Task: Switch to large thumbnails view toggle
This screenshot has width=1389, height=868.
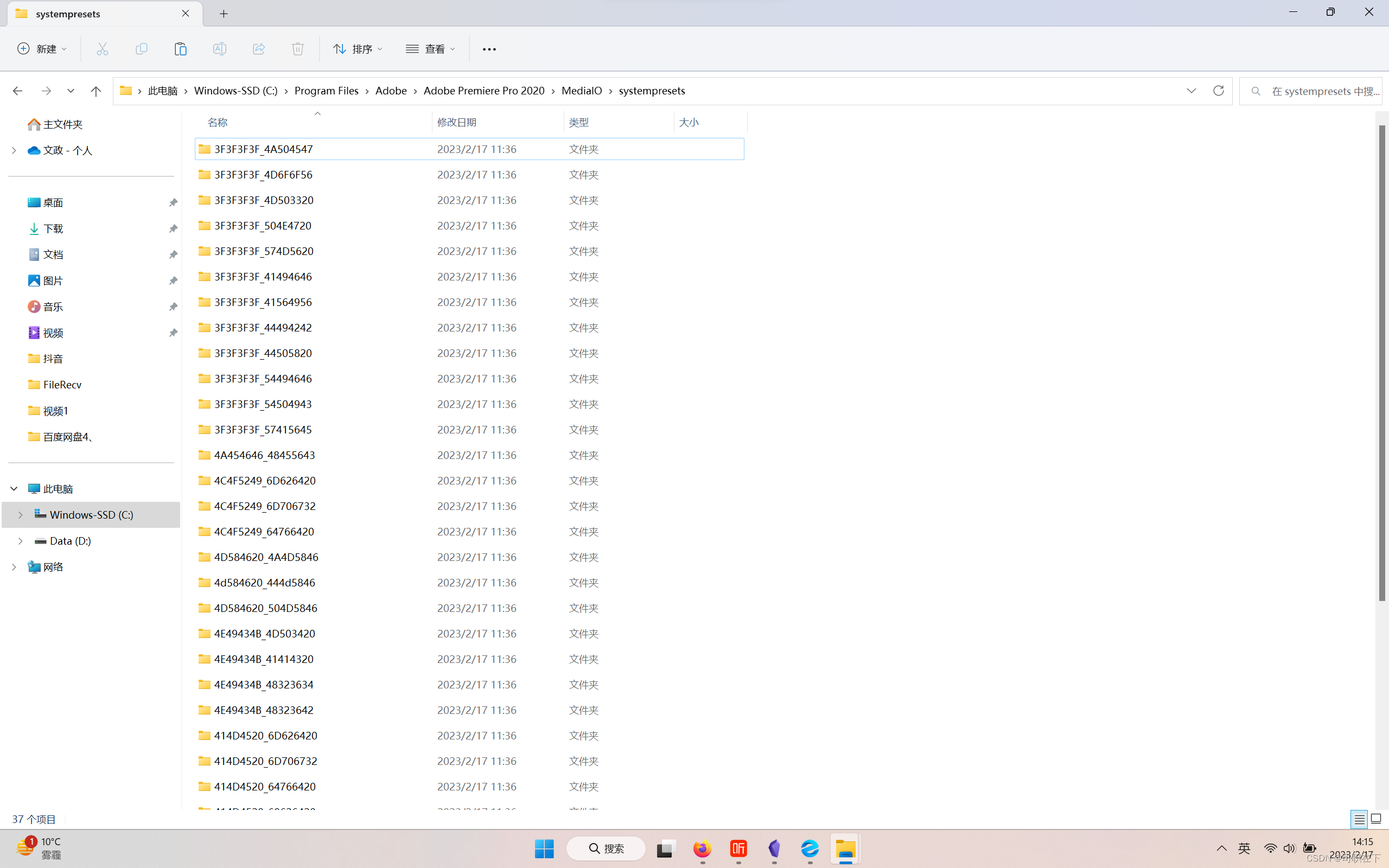Action: tap(1376, 819)
